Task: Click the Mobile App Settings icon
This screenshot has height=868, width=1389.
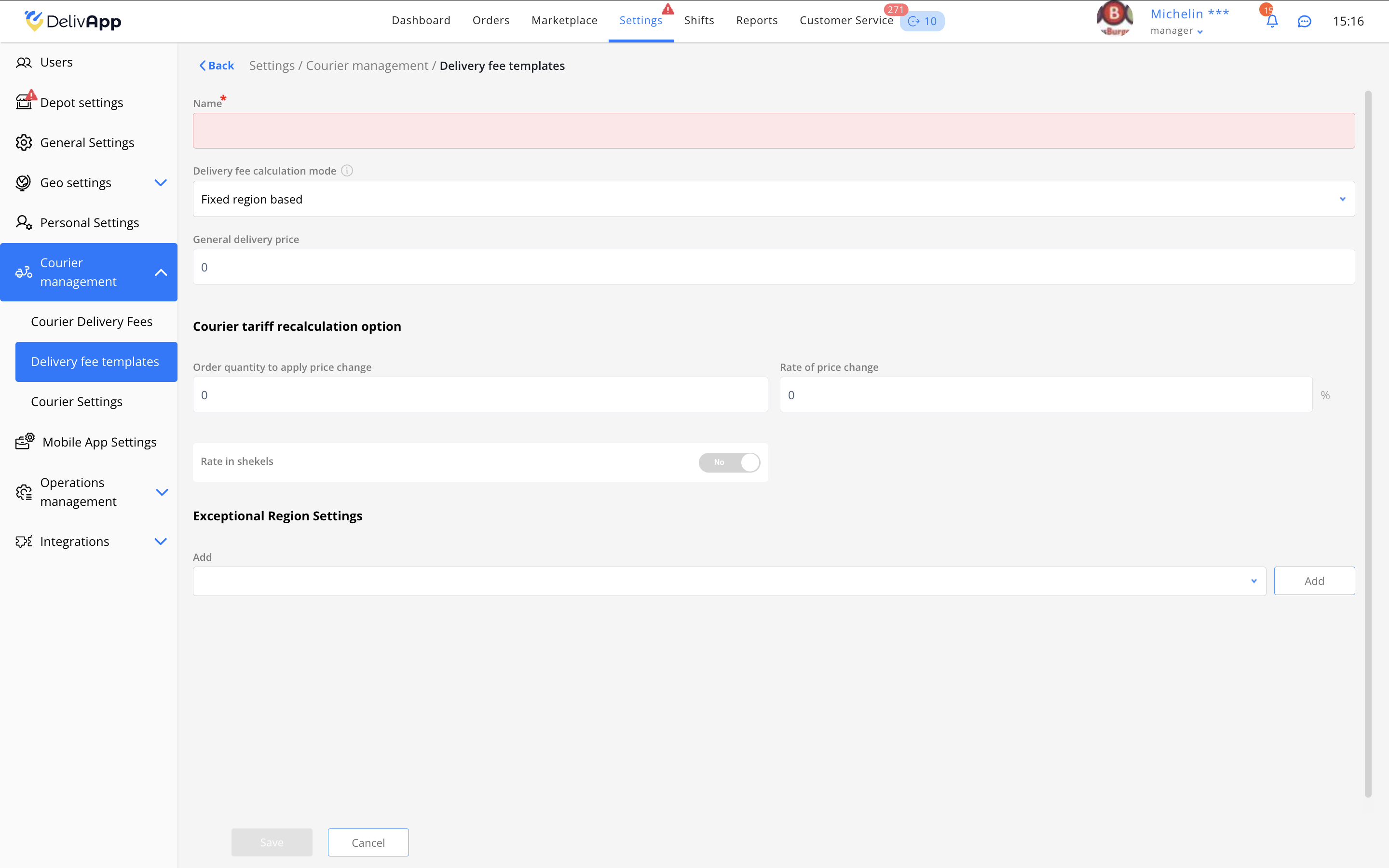Action: point(25,441)
